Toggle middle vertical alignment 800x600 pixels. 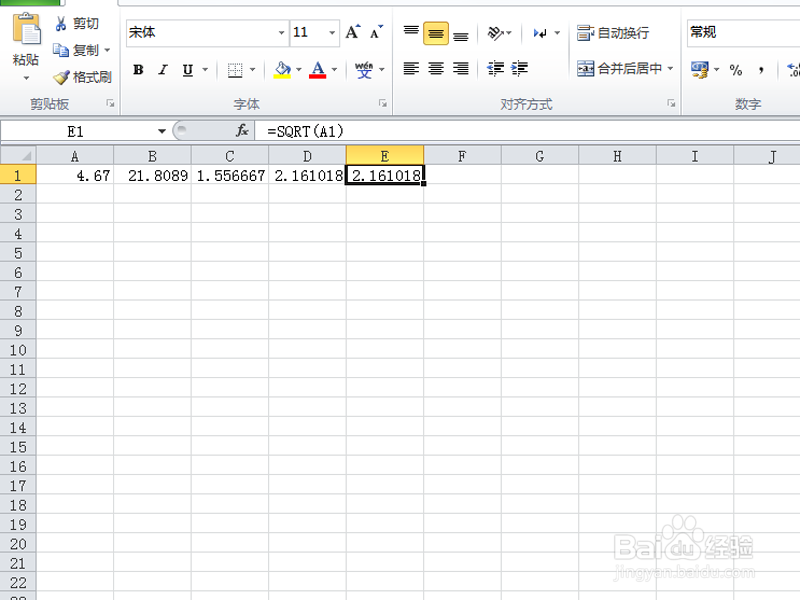coord(436,33)
